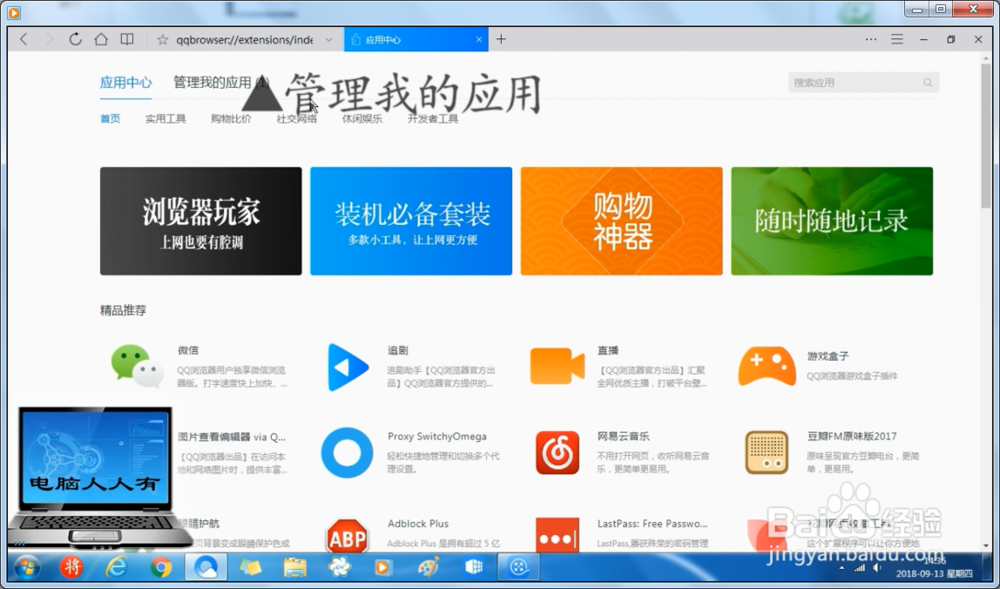1000x589 pixels.
Task: Bookmark page with the star icon
Action: tap(163, 40)
